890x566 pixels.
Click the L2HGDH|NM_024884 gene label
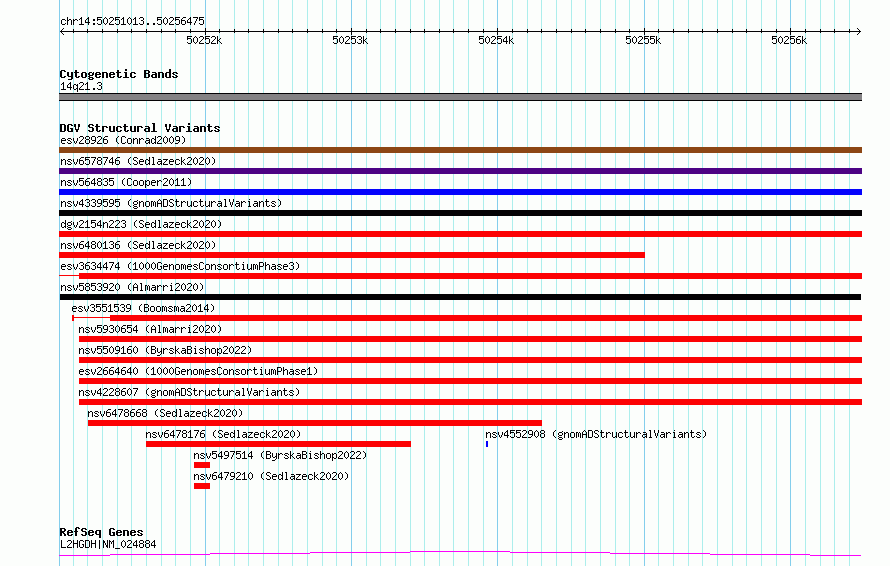click(108, 544)
